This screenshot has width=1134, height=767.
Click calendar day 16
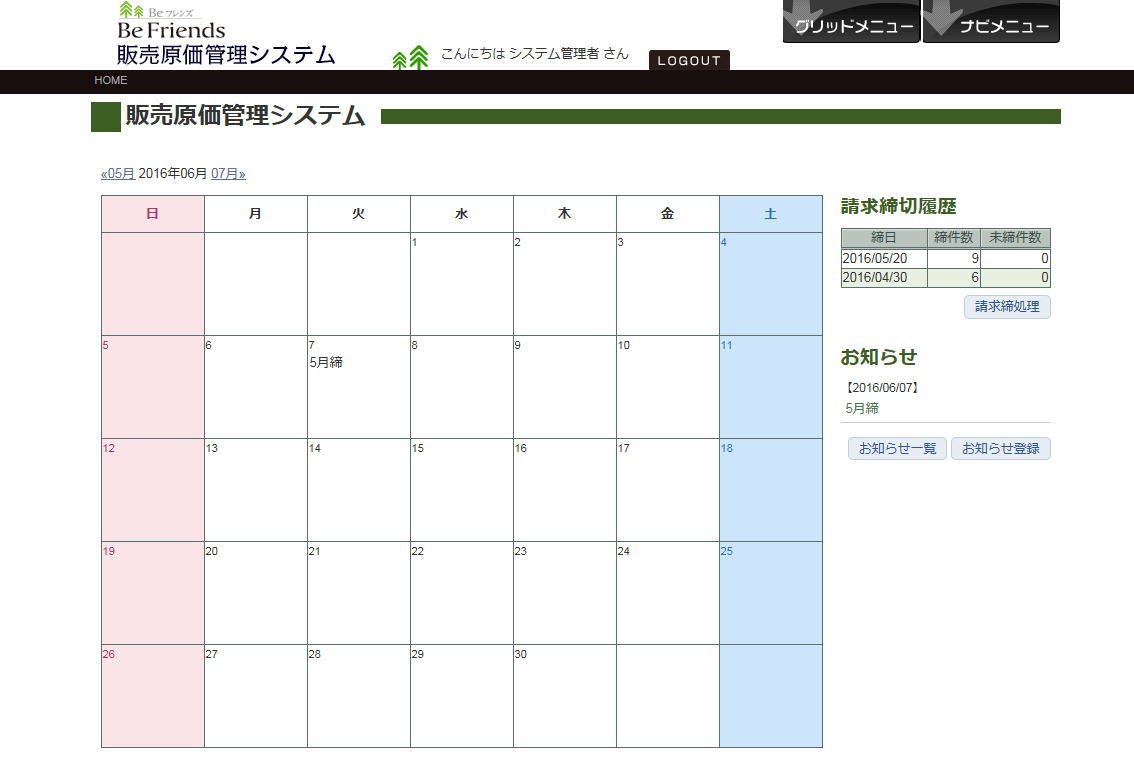[x=565, y=490]
